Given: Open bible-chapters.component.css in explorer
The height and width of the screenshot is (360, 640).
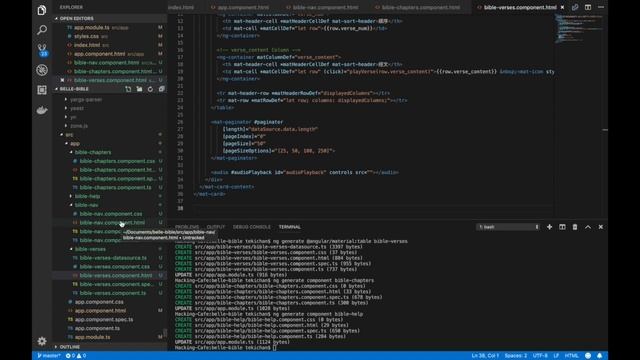Looking at the screenshot, I should point(109,161).
